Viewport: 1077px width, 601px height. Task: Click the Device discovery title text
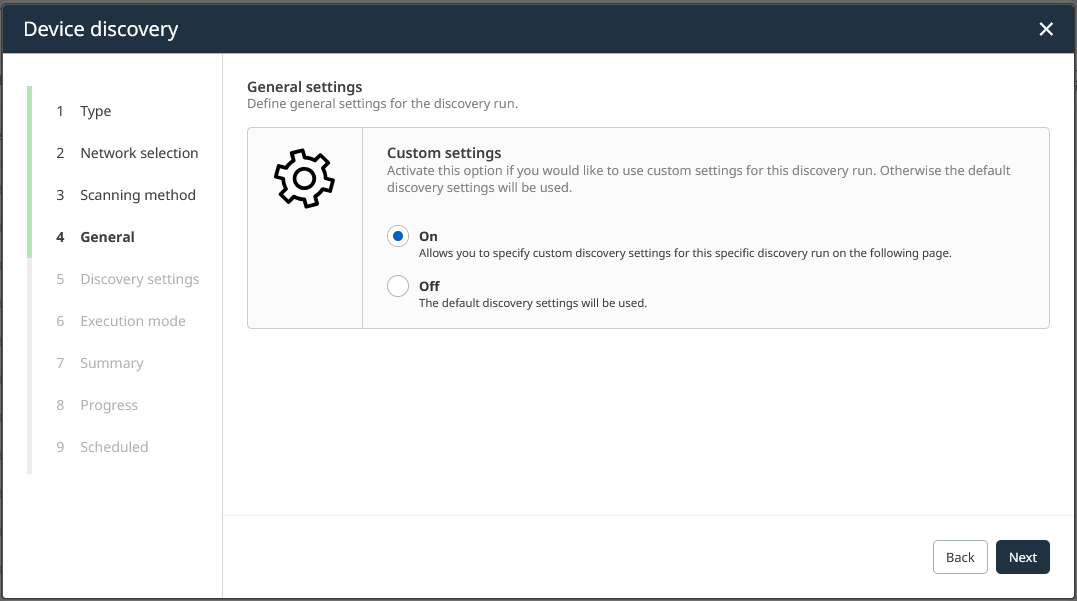[101, 29]
